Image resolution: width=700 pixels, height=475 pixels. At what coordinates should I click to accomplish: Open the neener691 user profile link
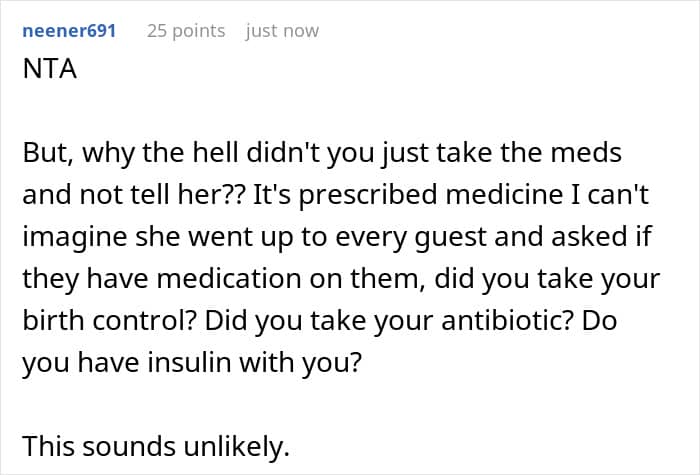click(69, 31)
